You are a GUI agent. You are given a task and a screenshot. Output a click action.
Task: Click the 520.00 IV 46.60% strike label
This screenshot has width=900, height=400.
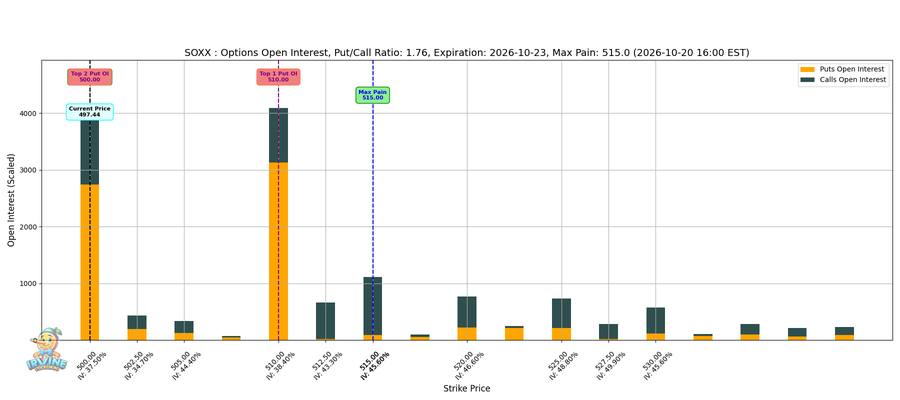pos(468,364)
